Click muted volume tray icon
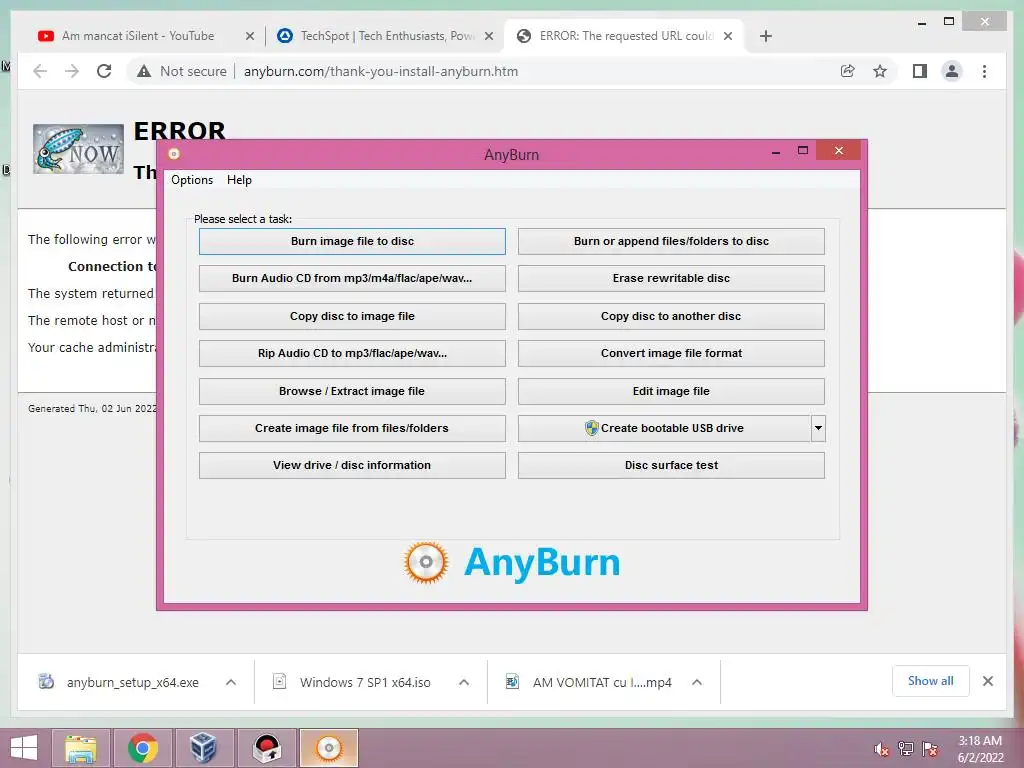Screen dimensions: 1024x768 (x=882, y=749)
